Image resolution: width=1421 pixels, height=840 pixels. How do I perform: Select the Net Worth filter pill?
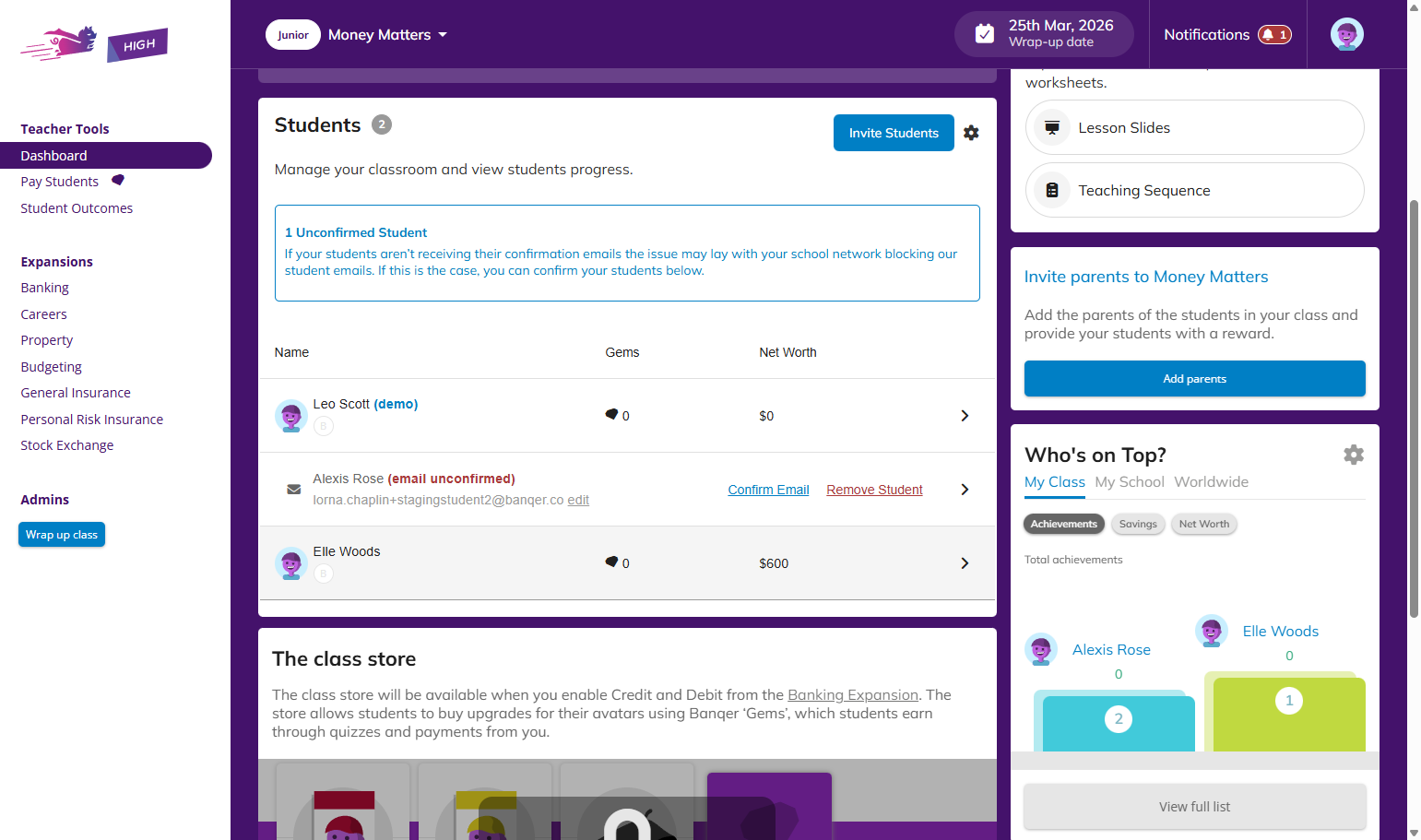click(x=1204, y=524)
